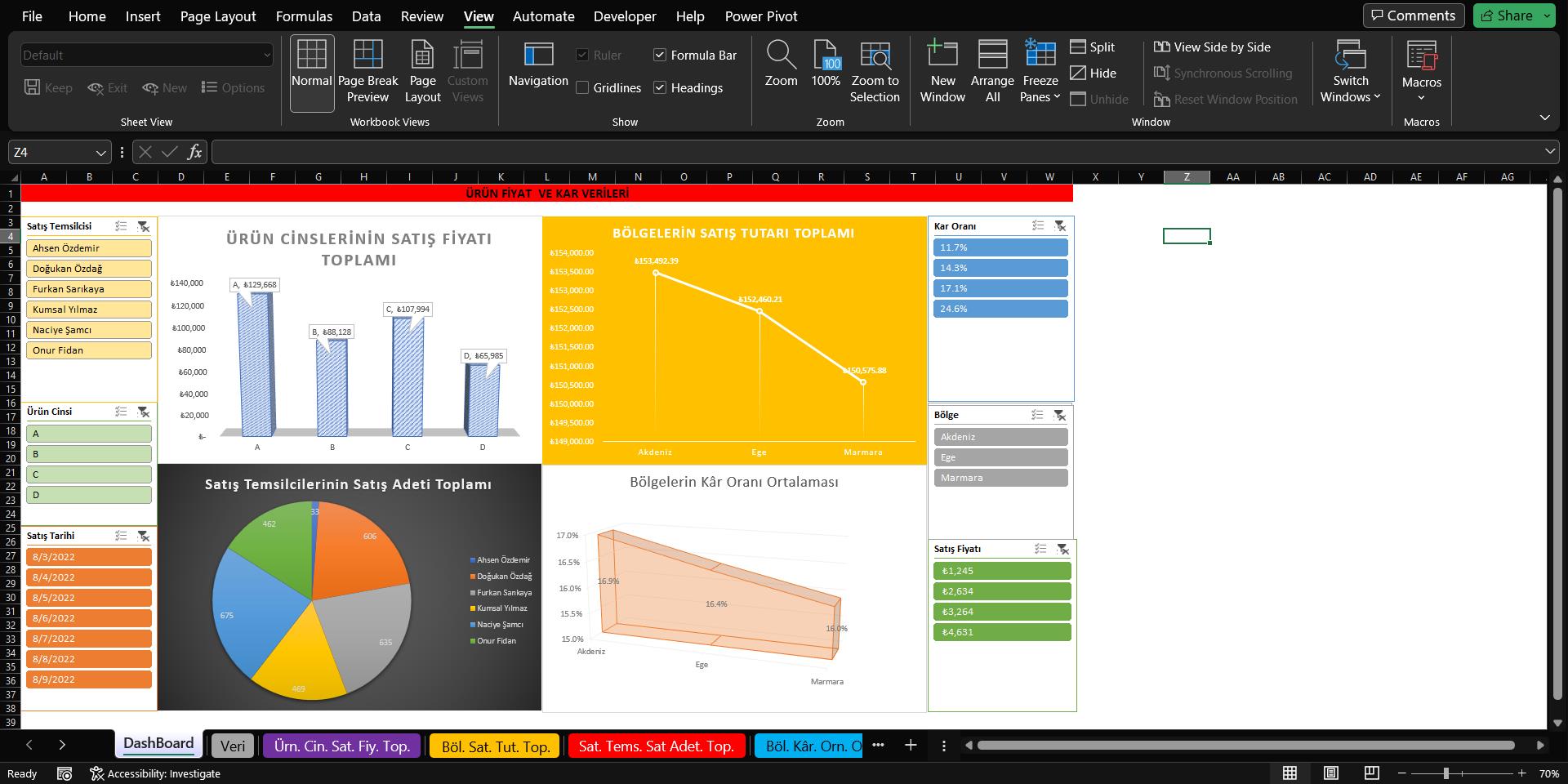
Task: Clear filter on Satış Temsilcisi slicer
Action: coord(144,226)
